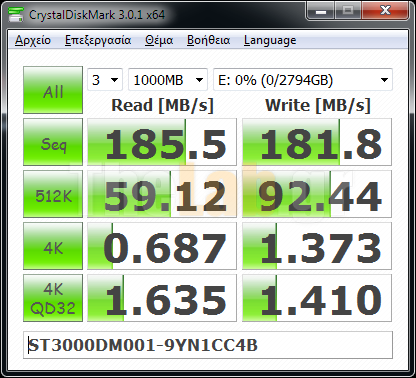416x378 pixels.
Task: Expand the 1000MB test size dropdown
Action: (x=168, y=80)
